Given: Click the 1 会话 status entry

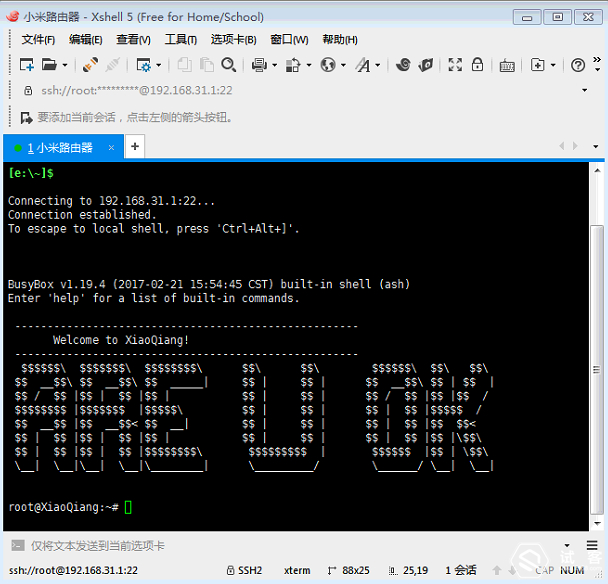Looking at the screenshot, I should (461, 570).
